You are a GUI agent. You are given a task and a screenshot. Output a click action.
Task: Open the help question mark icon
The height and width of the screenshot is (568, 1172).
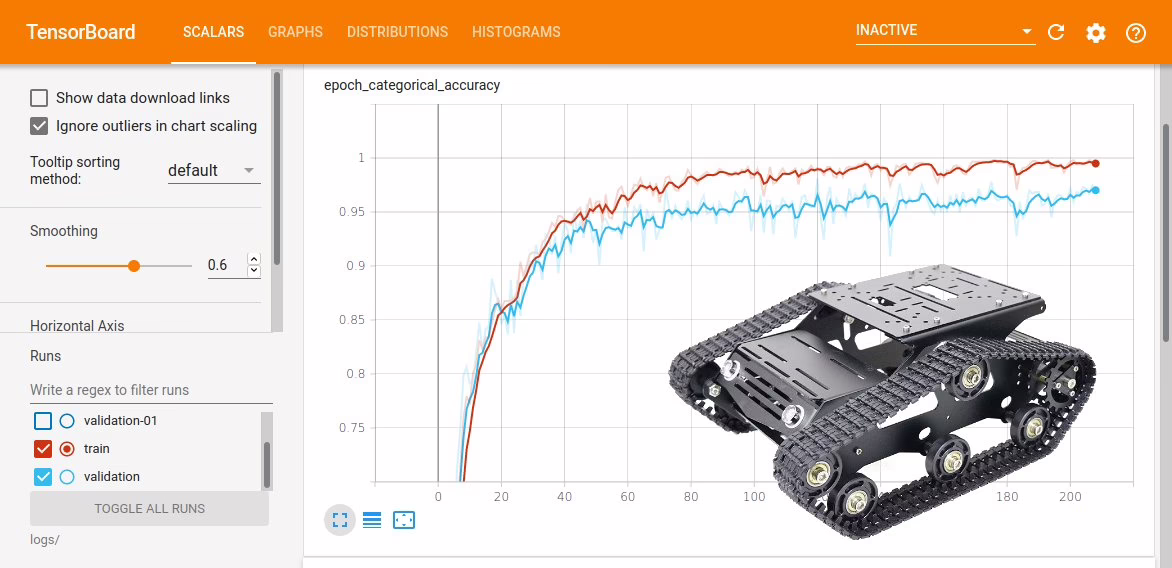(x=1136, y=33)
